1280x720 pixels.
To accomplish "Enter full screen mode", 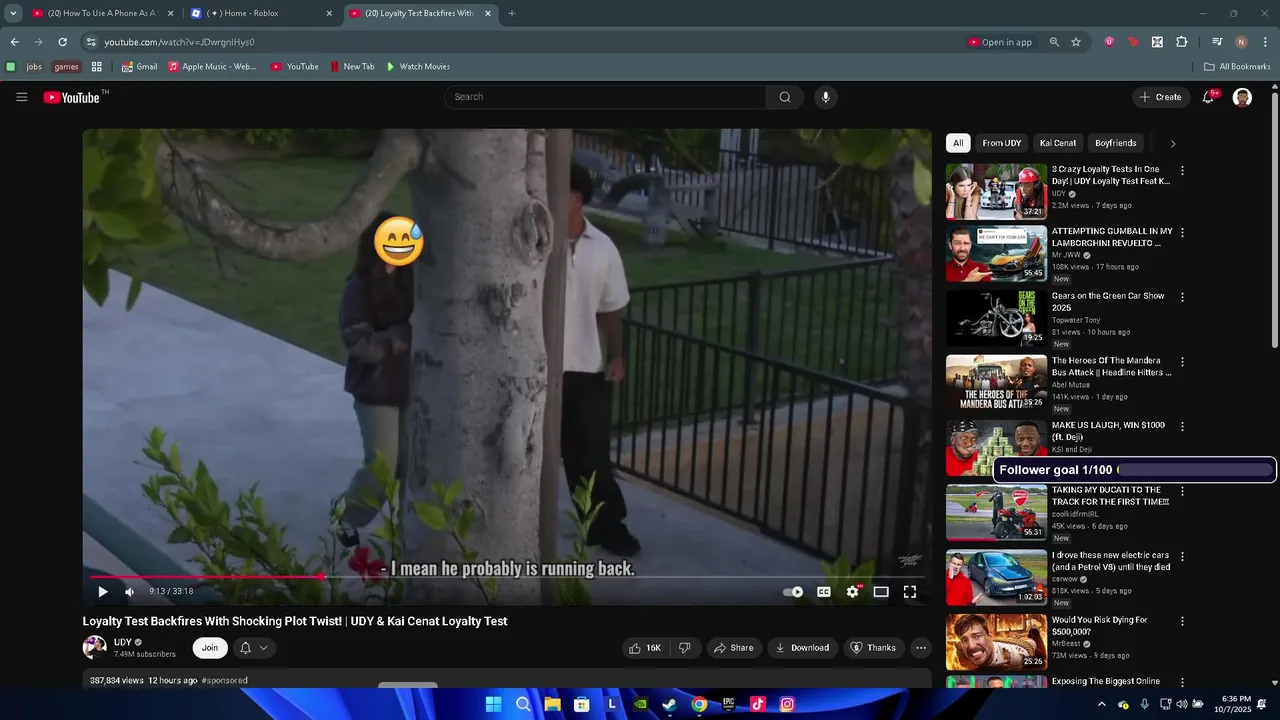I will pyautogui.click(x=910, y=592).
